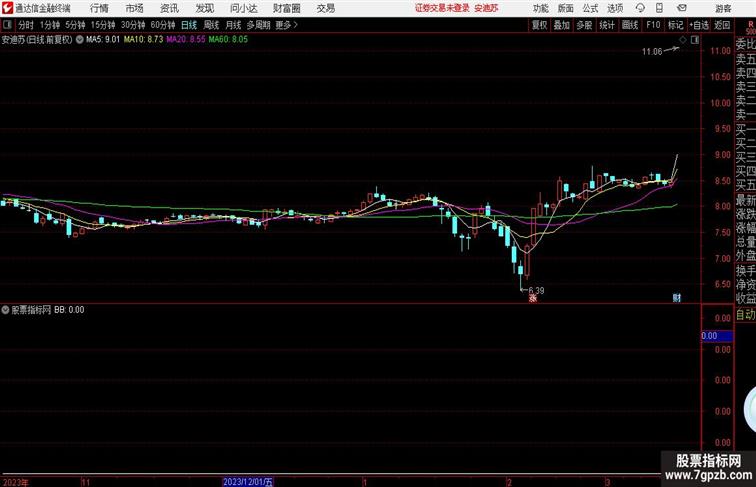Open the 财富圈 menu

tap(286, 8)
